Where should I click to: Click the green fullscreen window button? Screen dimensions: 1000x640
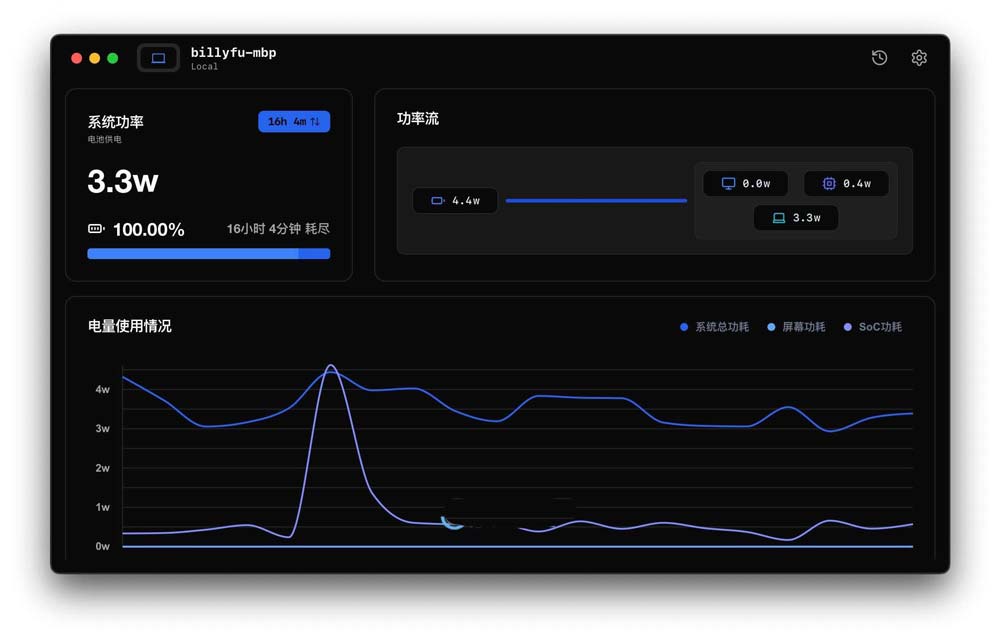113,59
